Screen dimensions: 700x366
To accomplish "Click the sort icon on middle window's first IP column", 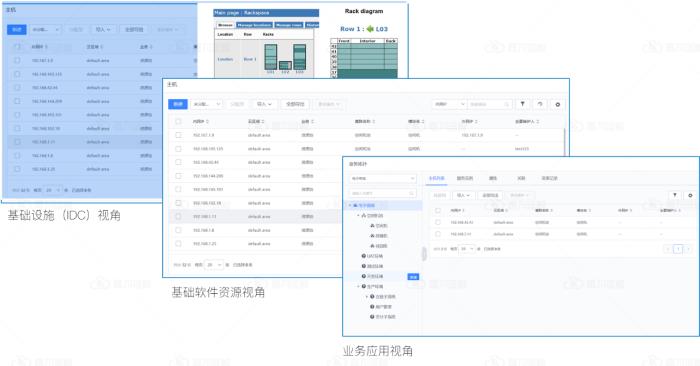I will [x=207, y=121].
